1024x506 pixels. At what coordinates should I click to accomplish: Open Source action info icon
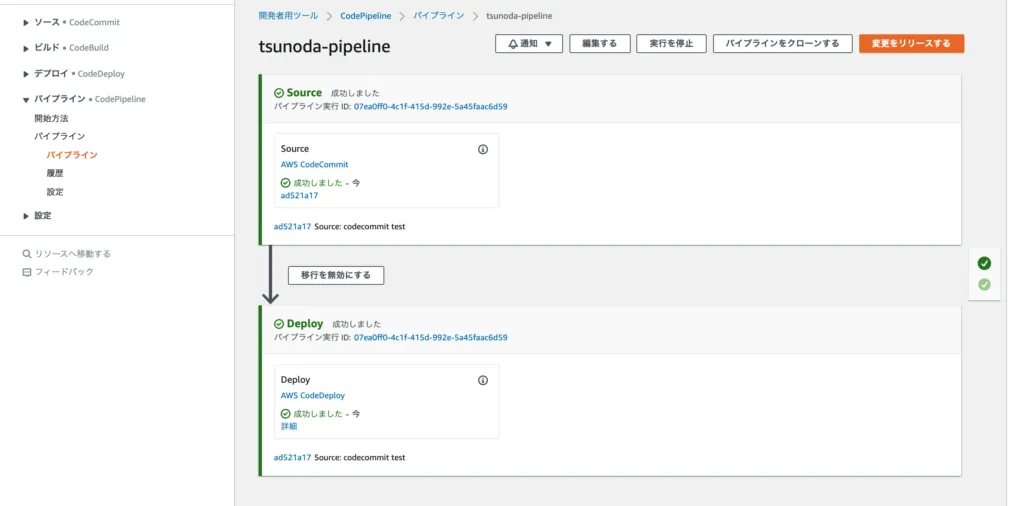pos(483,150)
